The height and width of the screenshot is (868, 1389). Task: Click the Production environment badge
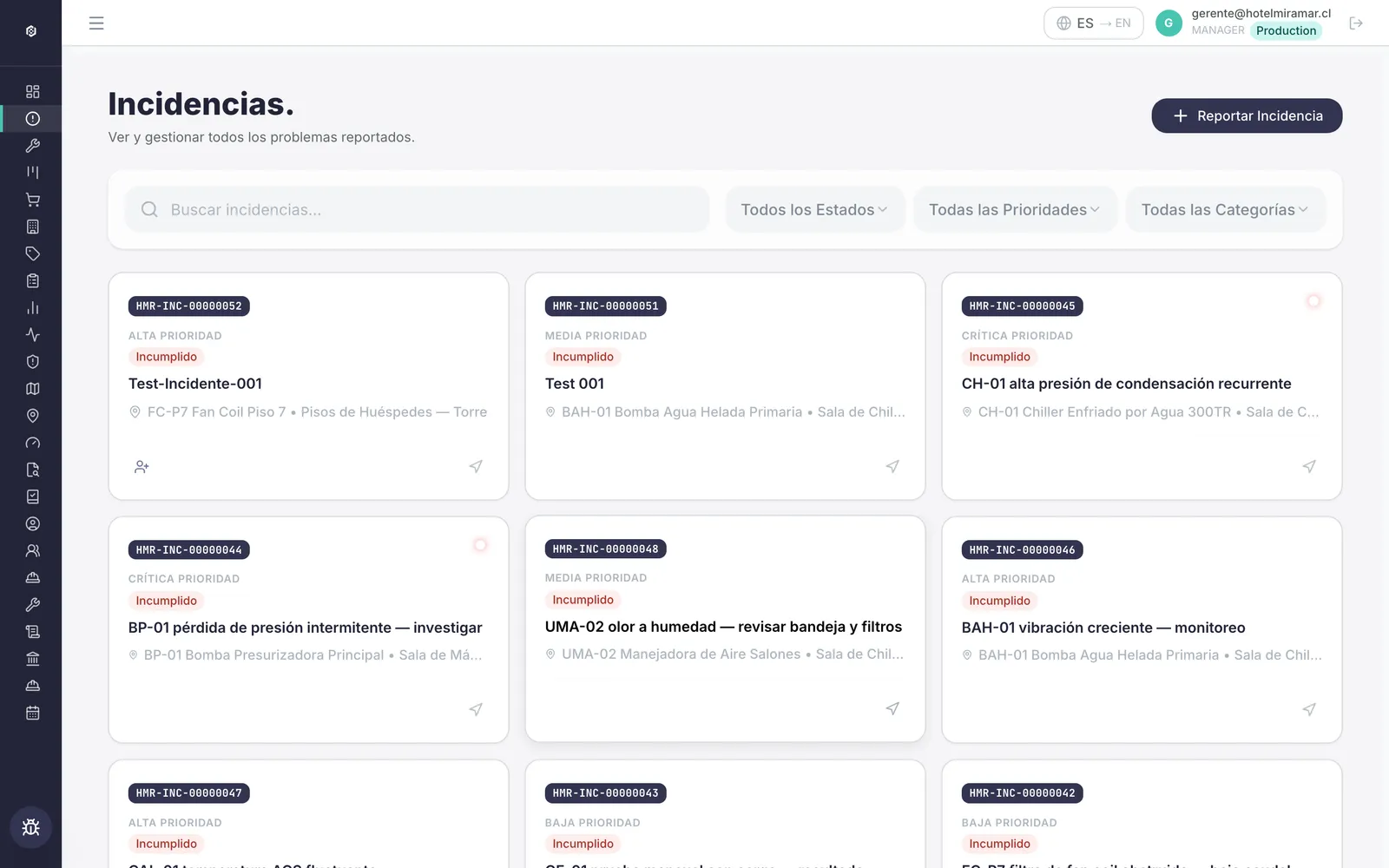pyautogui.click(x=1286, y=30)
